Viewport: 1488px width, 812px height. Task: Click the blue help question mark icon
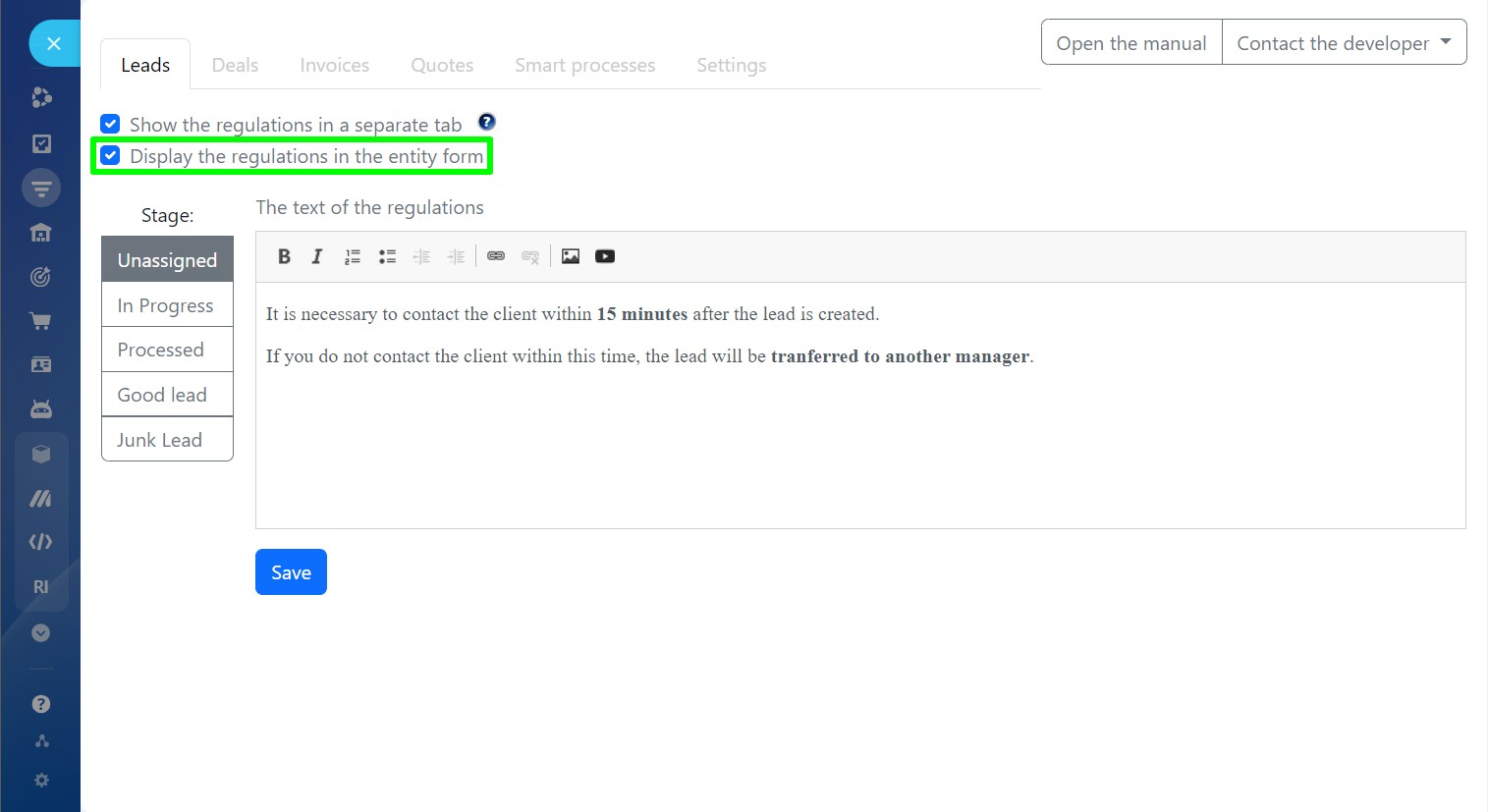click(486, 122)
